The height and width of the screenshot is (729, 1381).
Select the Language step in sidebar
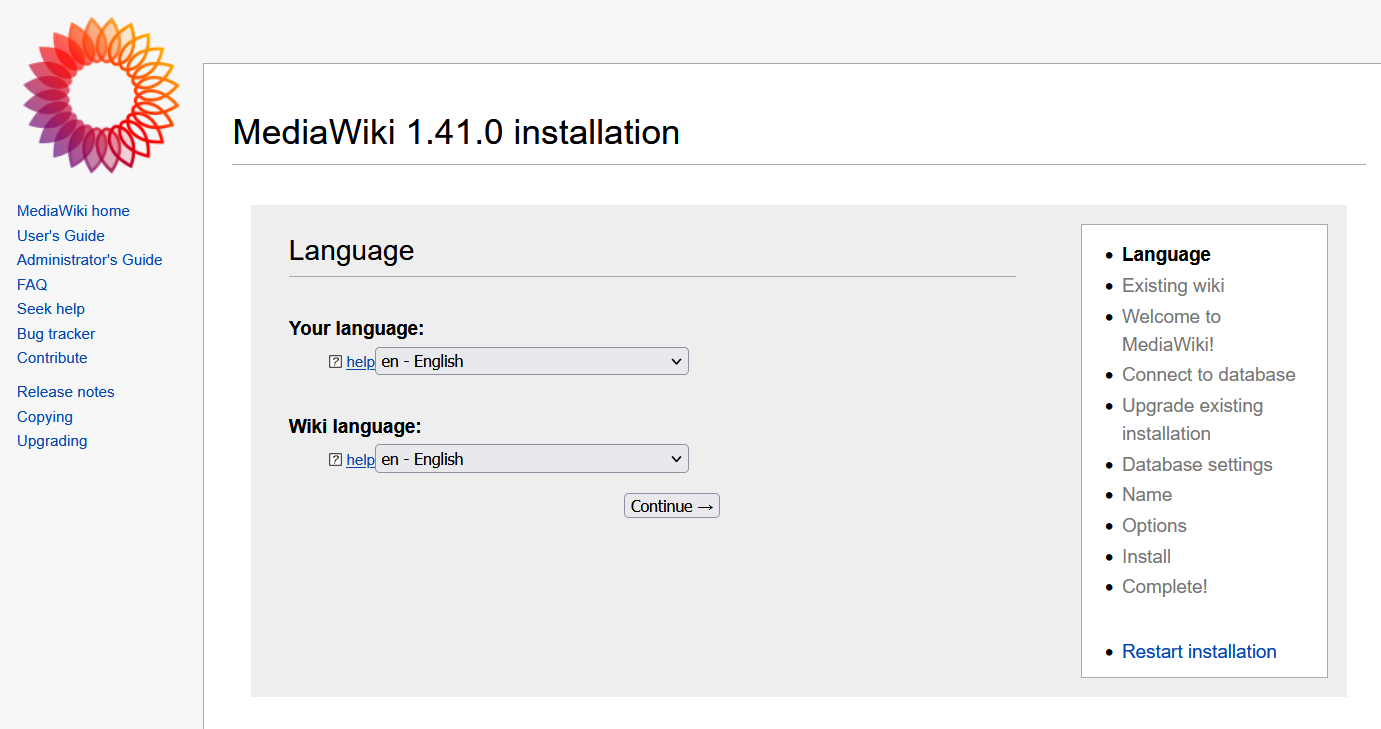tap(1166, 255)
